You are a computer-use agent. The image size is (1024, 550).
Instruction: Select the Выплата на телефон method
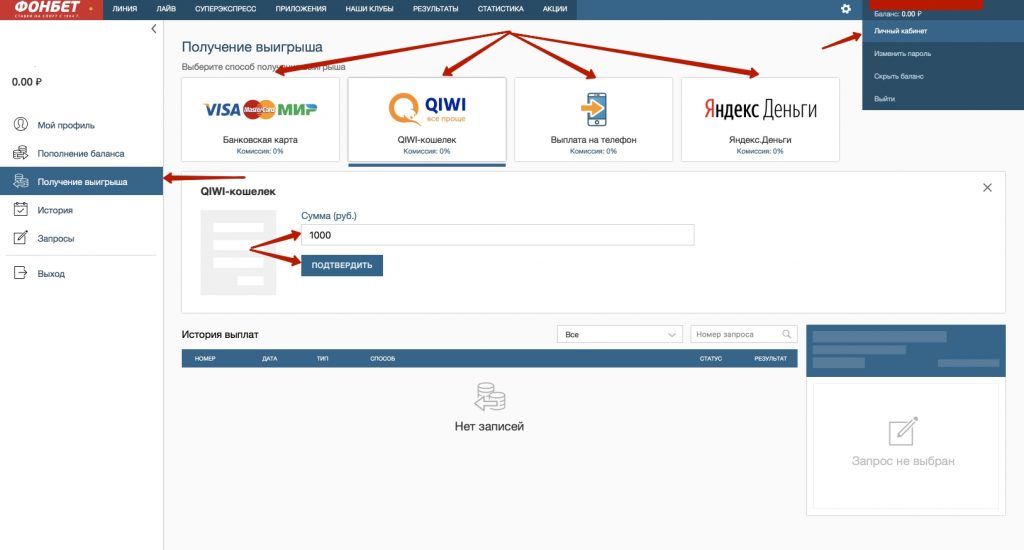point(594,120)
